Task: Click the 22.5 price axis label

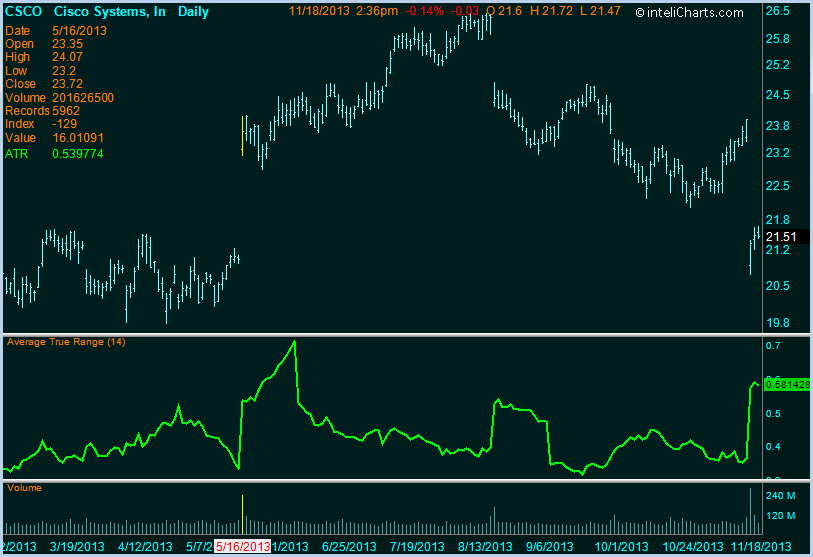Action: (778, 186)
